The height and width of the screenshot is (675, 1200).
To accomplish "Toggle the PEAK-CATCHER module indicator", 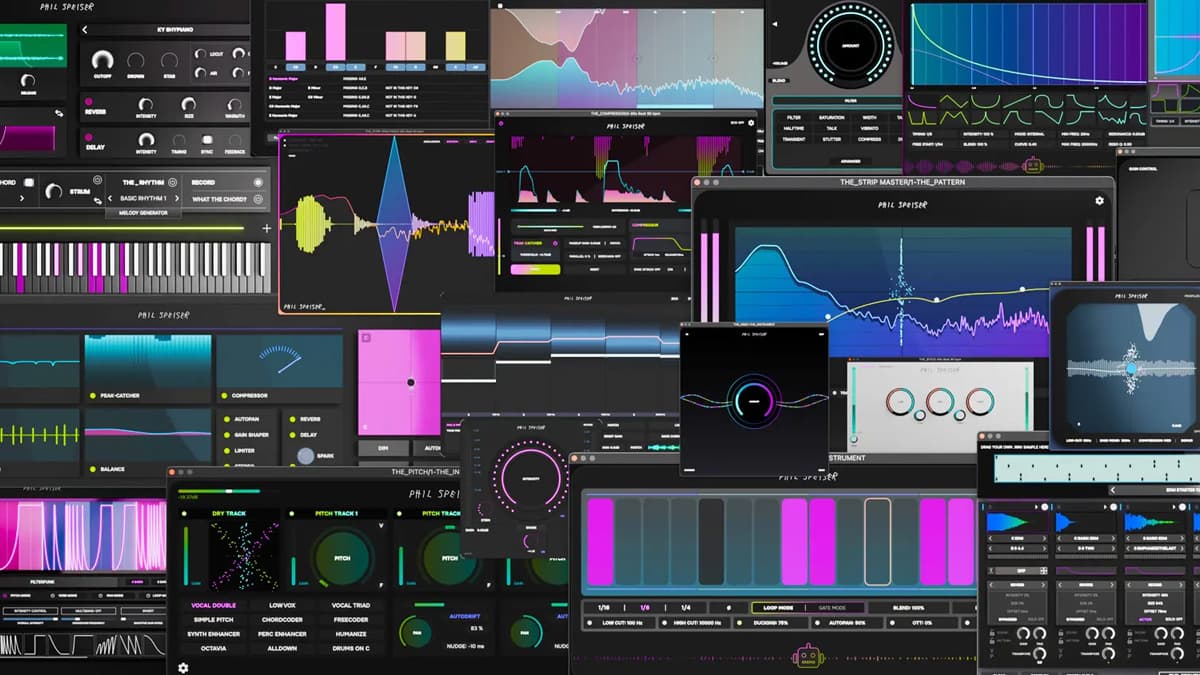I will point(92,396).
